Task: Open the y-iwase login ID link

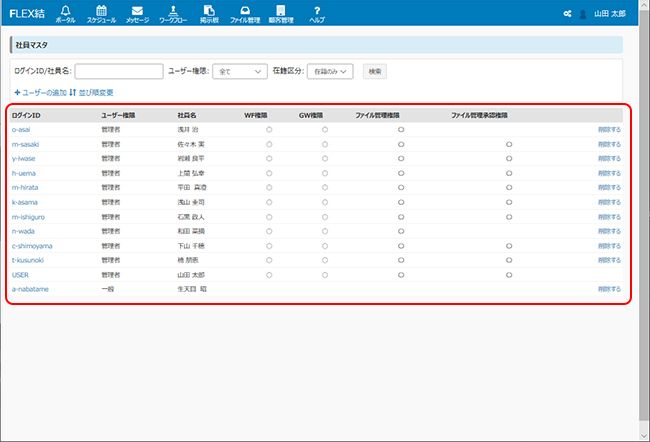Action: (24, 159)
